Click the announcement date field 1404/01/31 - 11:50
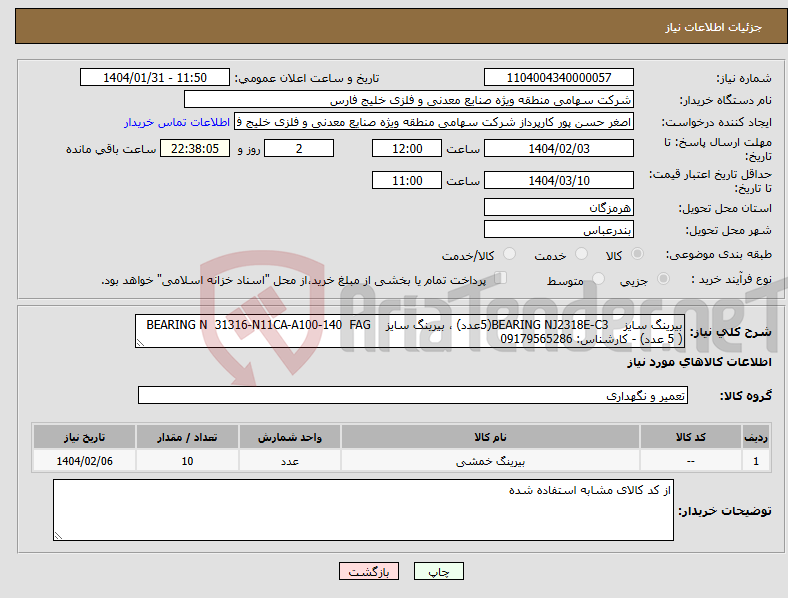This screenshot has width=788, height=598. (155, 77)
